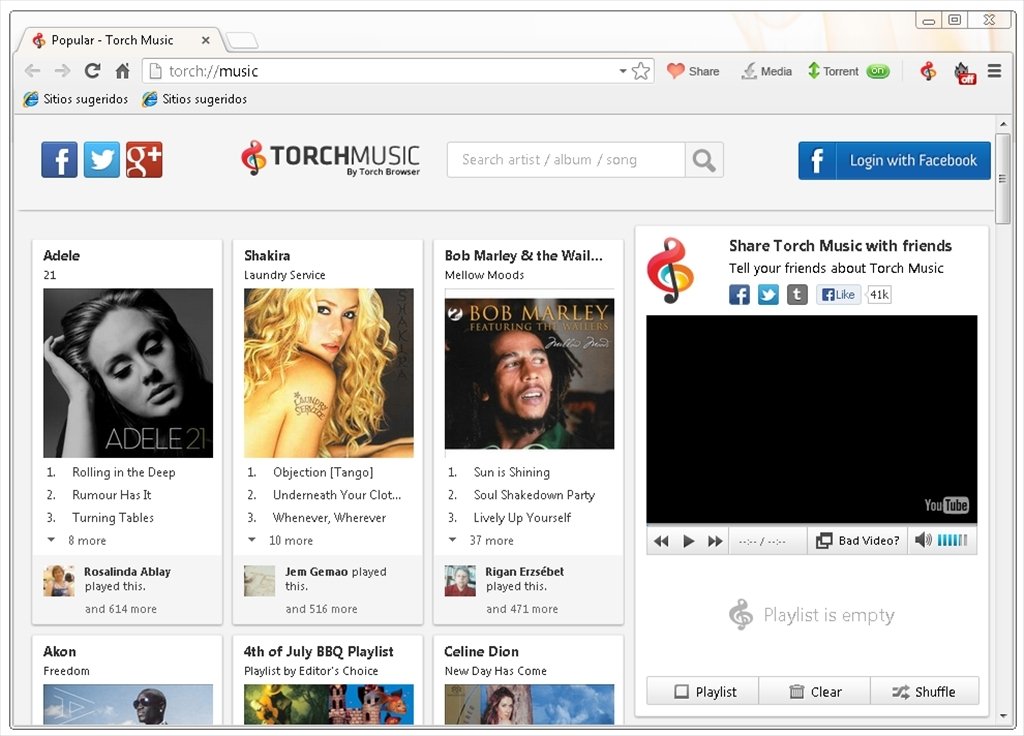This screenshot has height=736, width=1024.
Task: Open the Torch Share button
Action: tap(693, 71)
